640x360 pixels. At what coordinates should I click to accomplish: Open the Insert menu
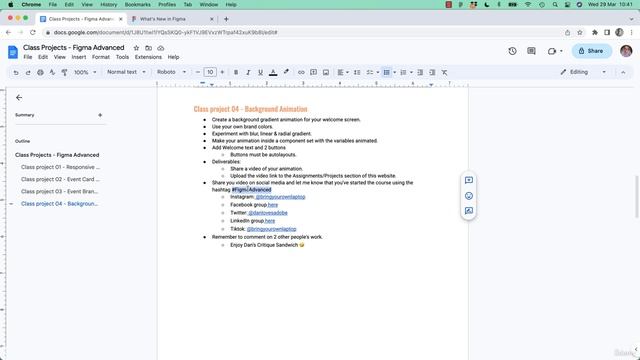tap(78, 57)
